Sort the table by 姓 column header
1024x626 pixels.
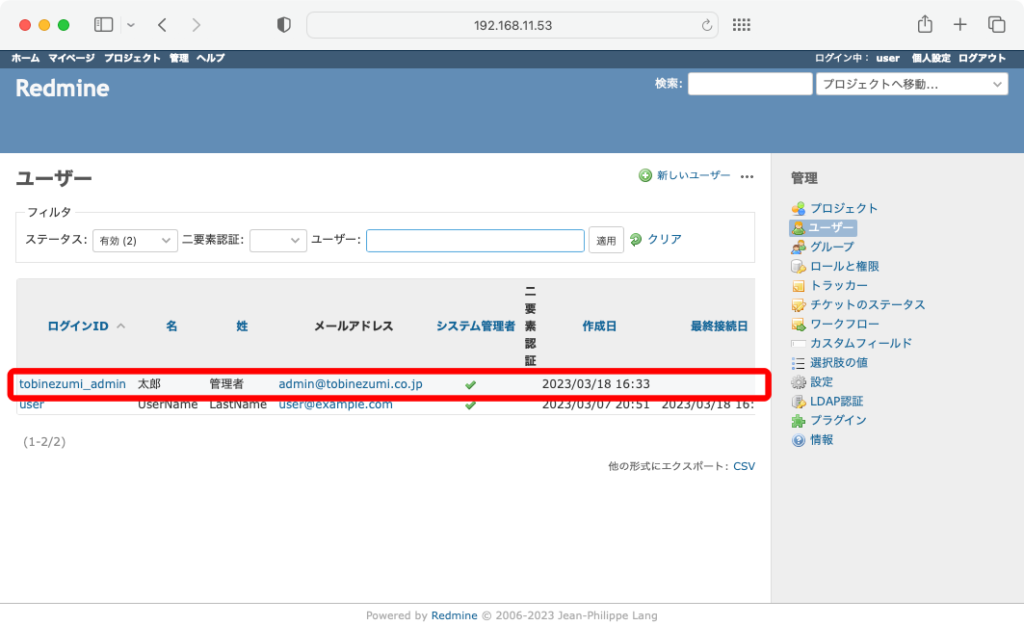242,326
